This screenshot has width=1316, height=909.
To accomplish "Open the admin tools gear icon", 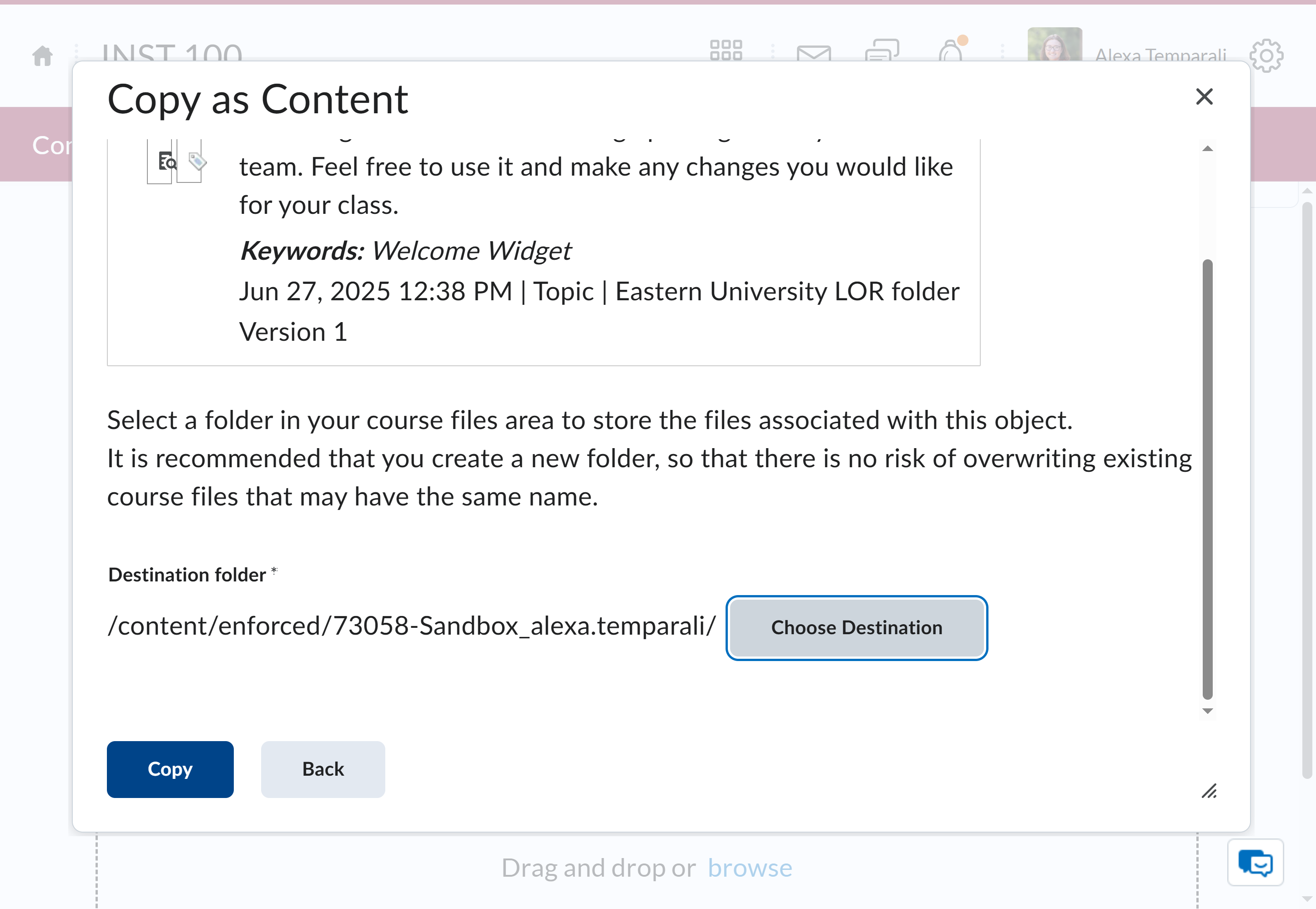I will [x=1266, y=56].
